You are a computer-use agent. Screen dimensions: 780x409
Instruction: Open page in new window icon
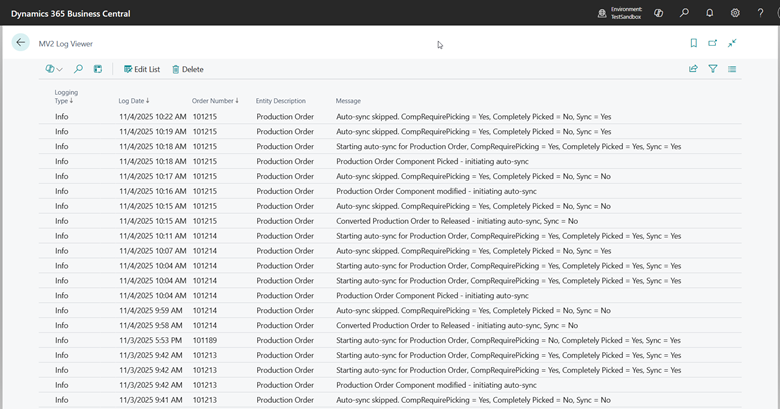pos(713,43)
